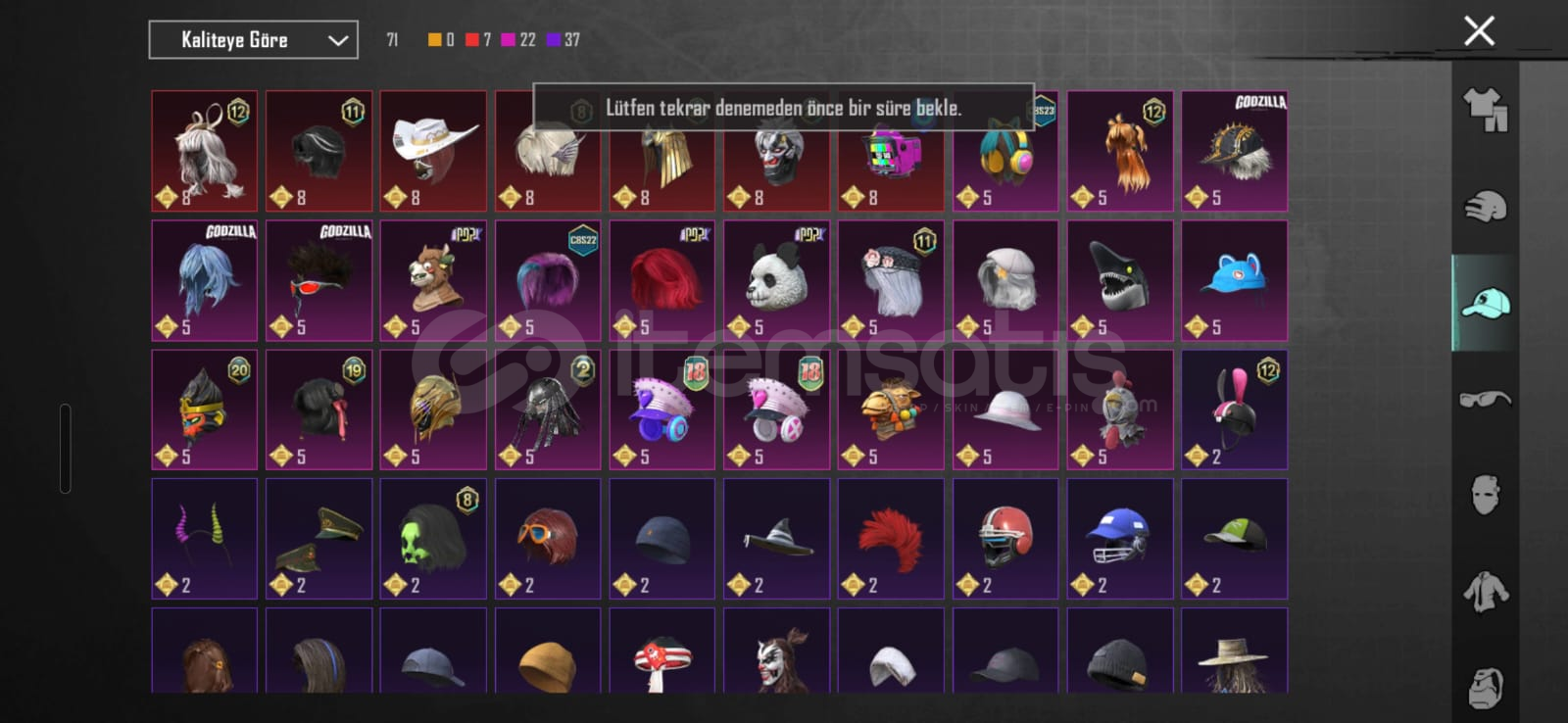The width and height of the screenshot is (1568, 723).
Task: Select the white cowboy hat item
Action: [x=433, y=151]
